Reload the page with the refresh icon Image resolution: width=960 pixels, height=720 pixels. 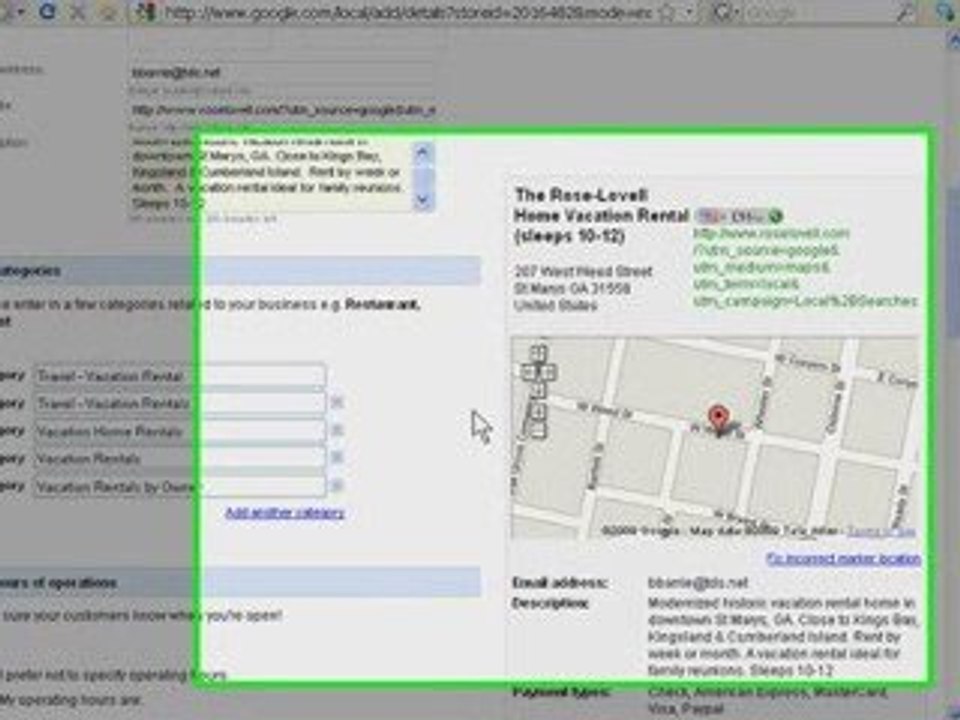click(48, 10)
